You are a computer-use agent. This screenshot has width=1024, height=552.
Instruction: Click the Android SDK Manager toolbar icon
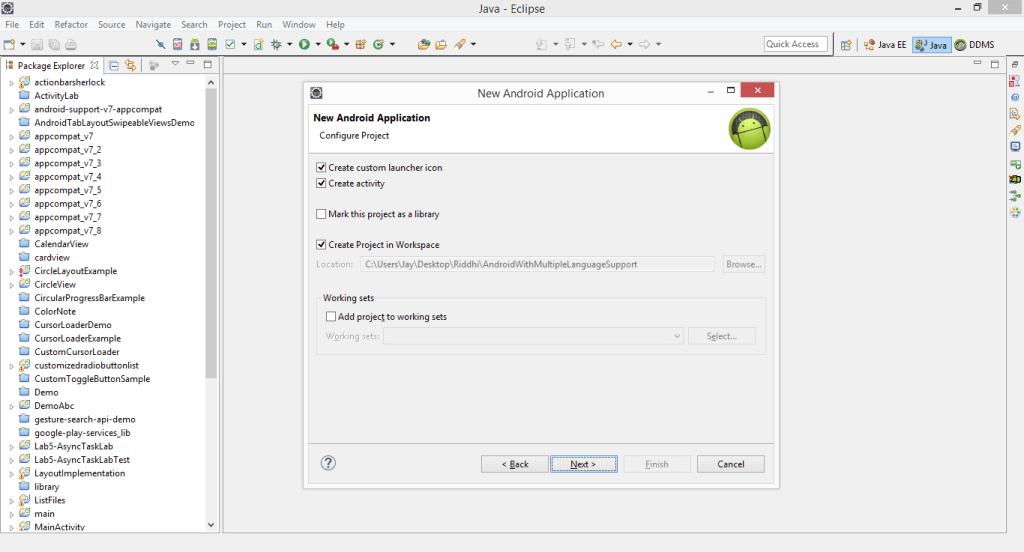[195, 44]
